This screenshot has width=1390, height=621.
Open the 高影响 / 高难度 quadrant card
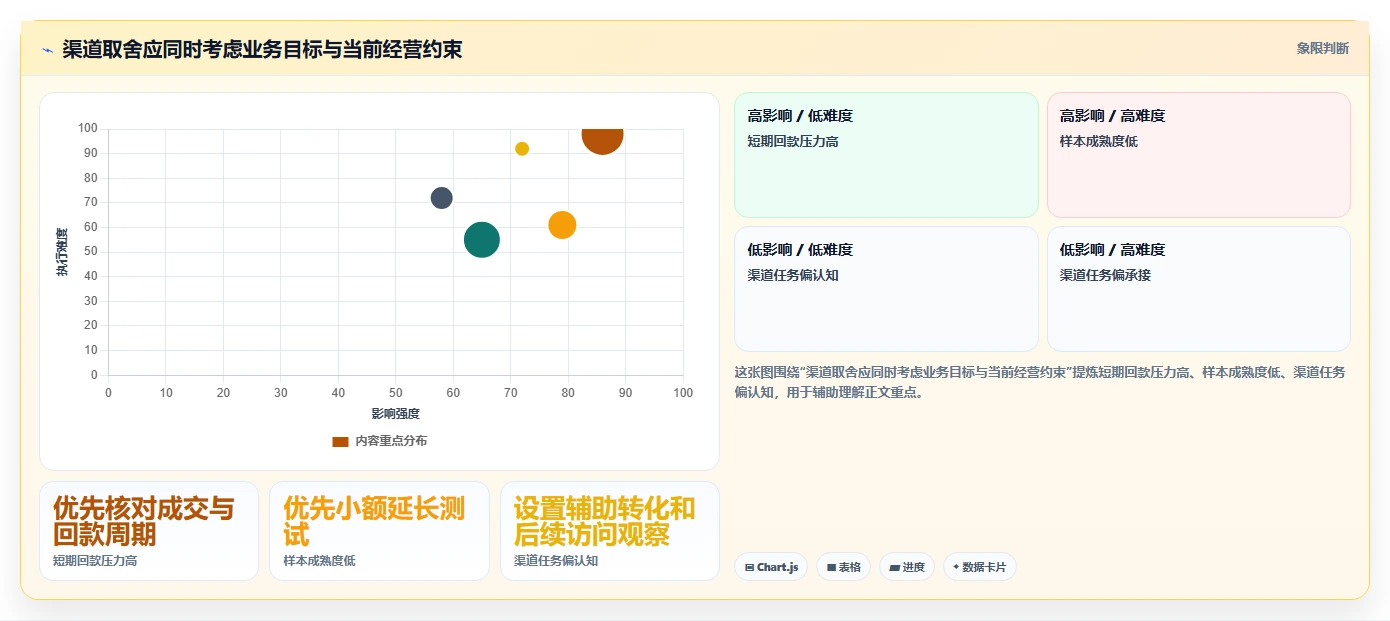click(x=1198, y=155)
